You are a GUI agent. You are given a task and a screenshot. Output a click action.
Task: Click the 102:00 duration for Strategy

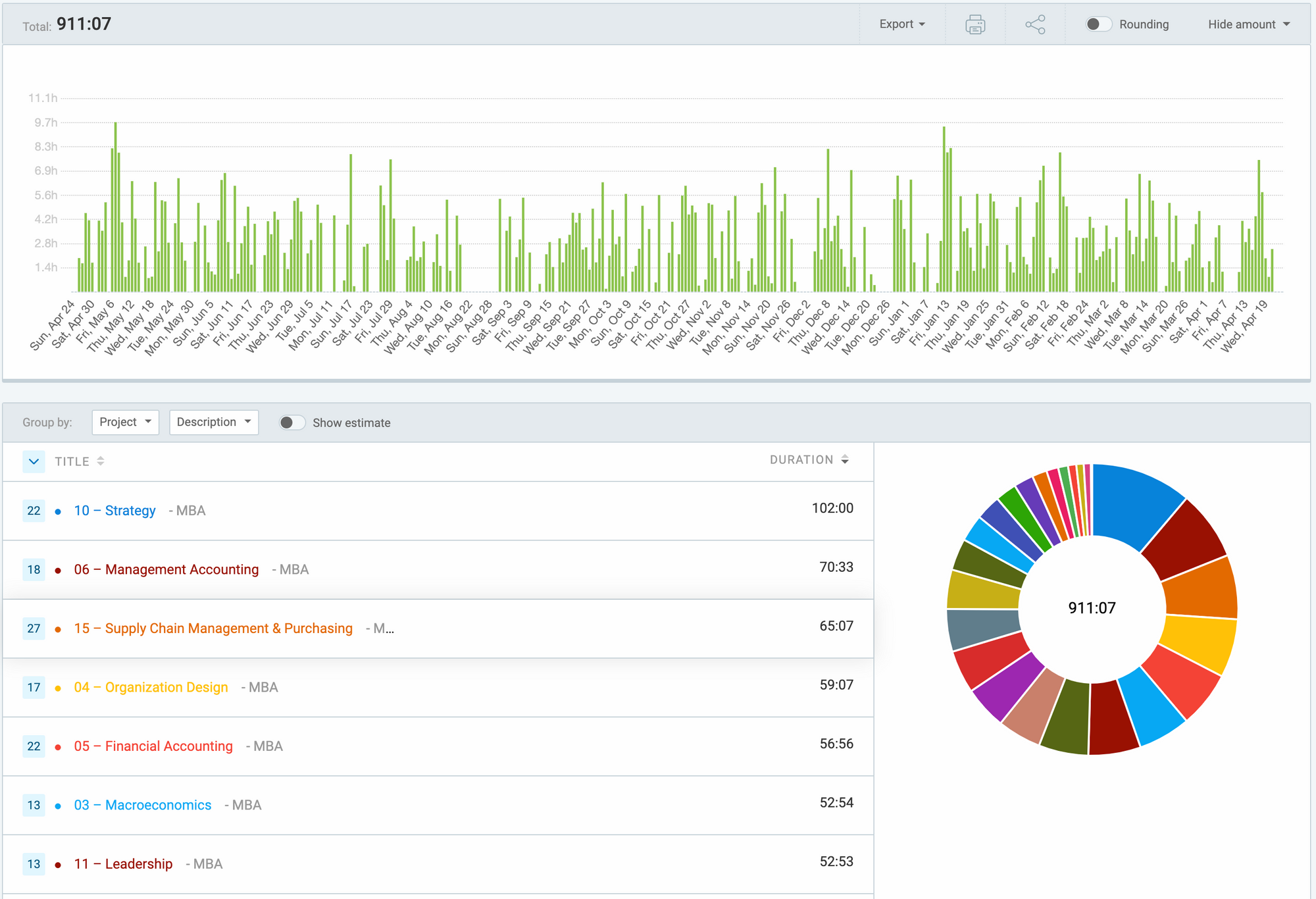tap(832, 508)
